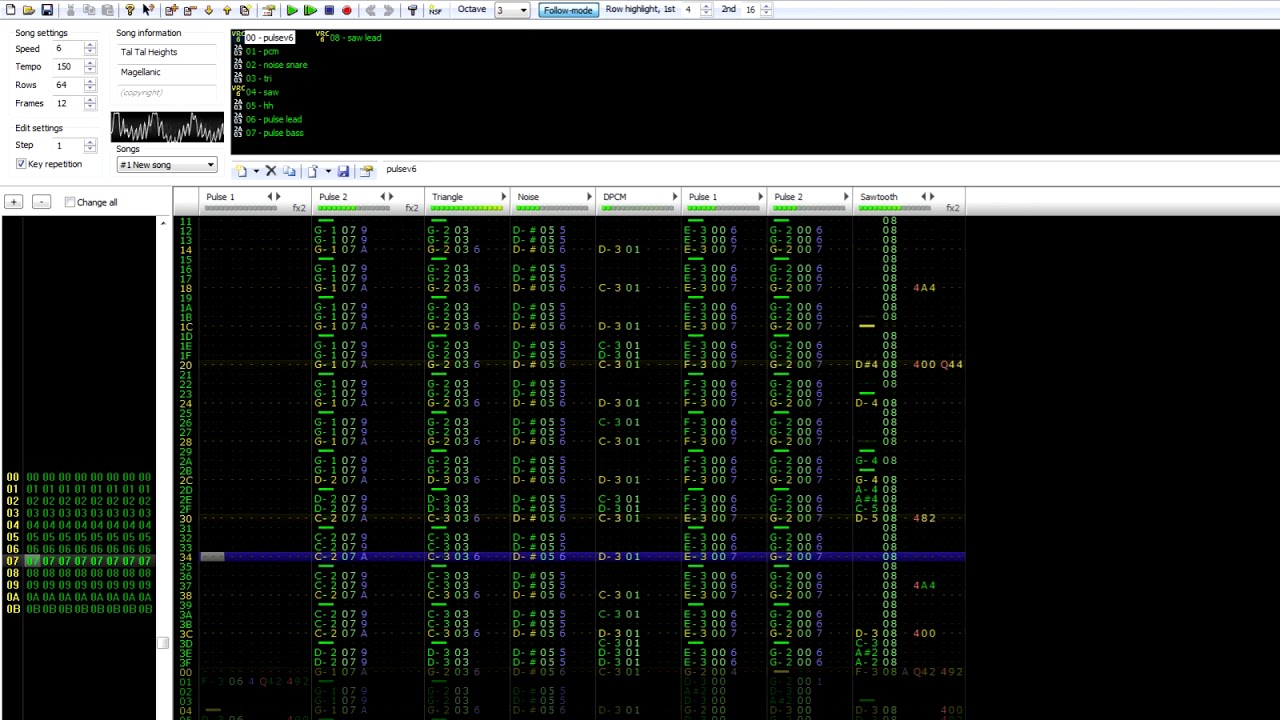Toggle record edit mode
This screenshot has height=720, width=1280.
[x=347, y=10]
